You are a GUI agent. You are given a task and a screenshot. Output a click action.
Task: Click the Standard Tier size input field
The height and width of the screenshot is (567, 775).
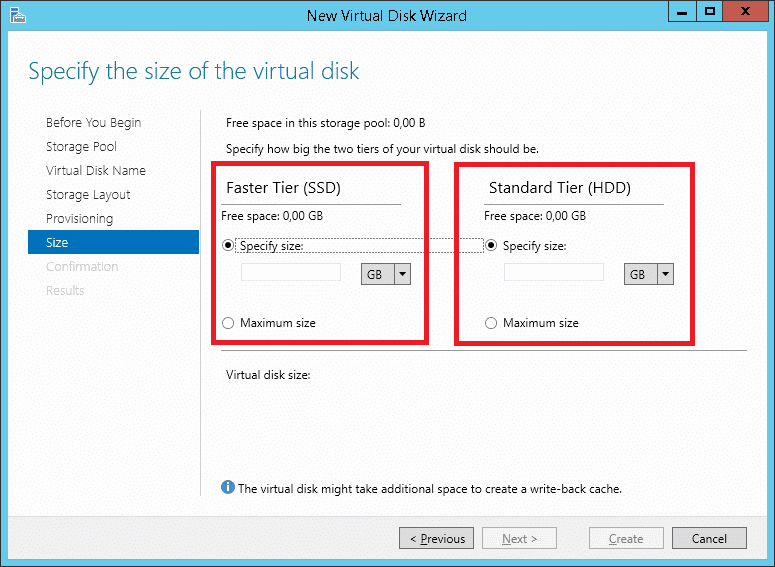coord(553,273)
